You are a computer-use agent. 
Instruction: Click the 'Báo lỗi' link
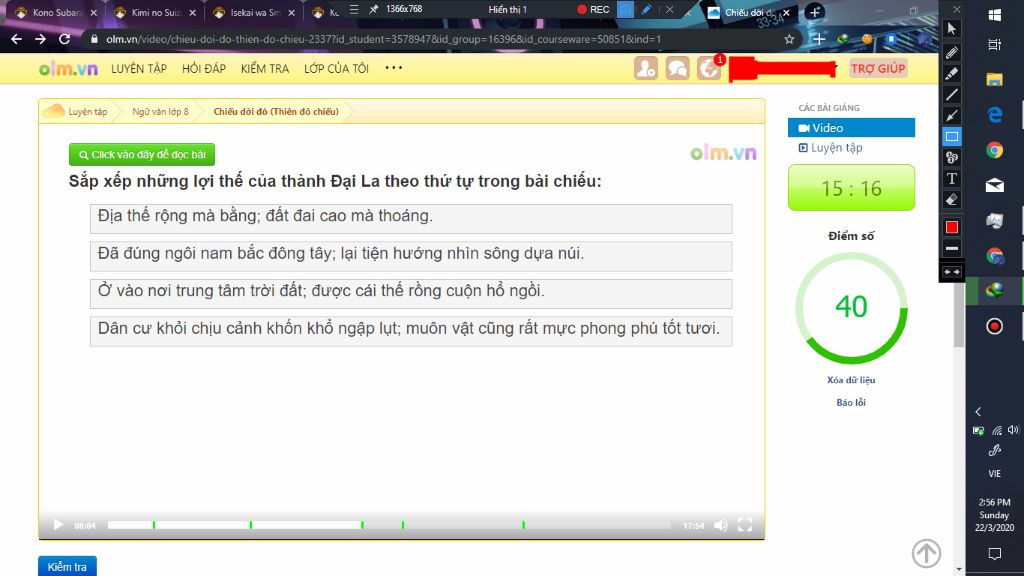851,403
